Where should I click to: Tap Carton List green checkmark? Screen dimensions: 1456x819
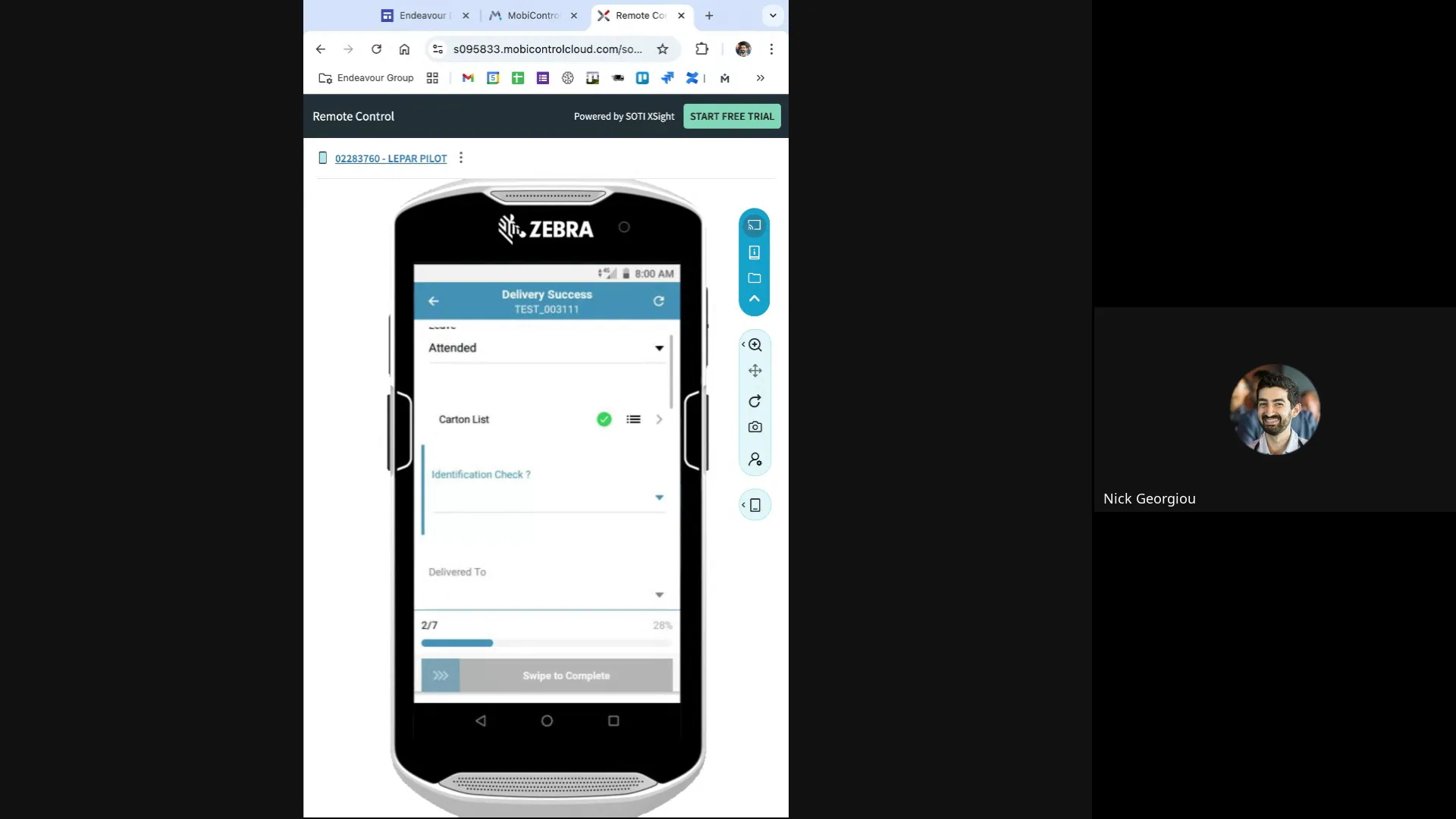pyautogui.click(x=604, y=419)
